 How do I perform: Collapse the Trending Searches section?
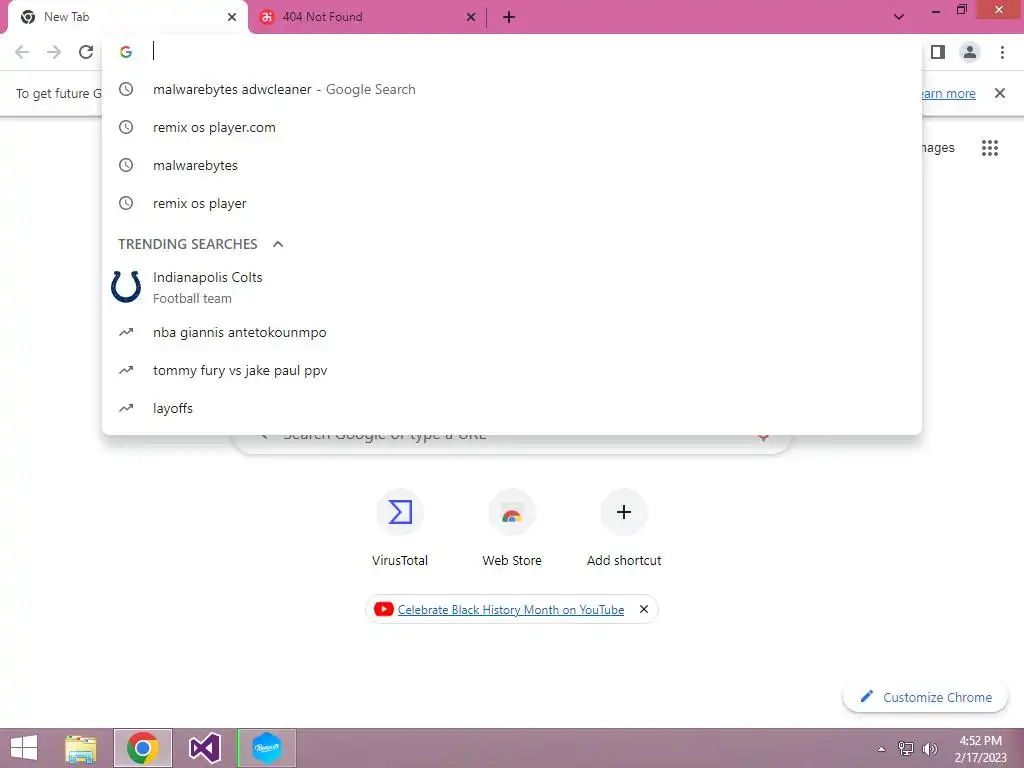278,244
